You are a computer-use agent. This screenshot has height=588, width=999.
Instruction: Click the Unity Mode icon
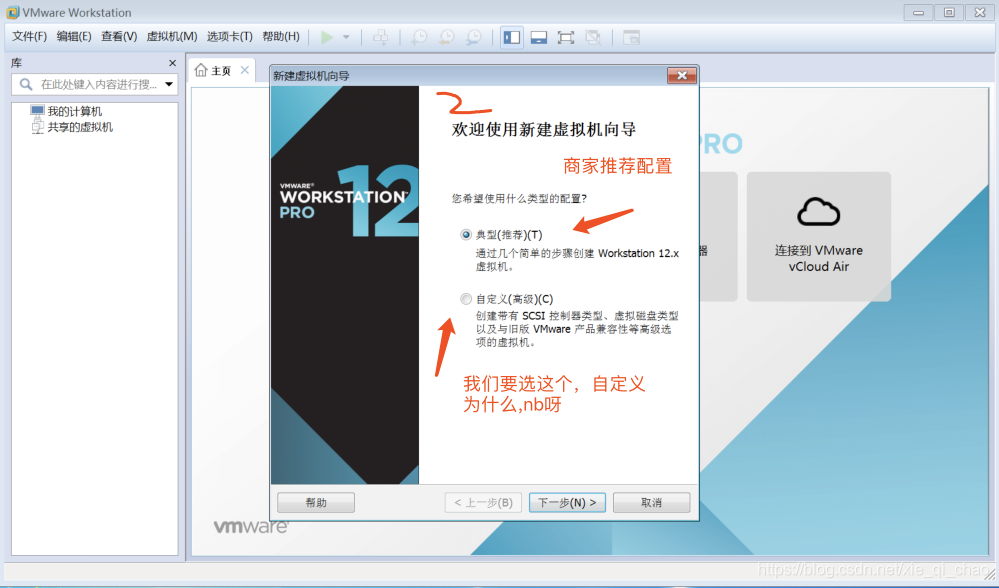tap(592, 37)
